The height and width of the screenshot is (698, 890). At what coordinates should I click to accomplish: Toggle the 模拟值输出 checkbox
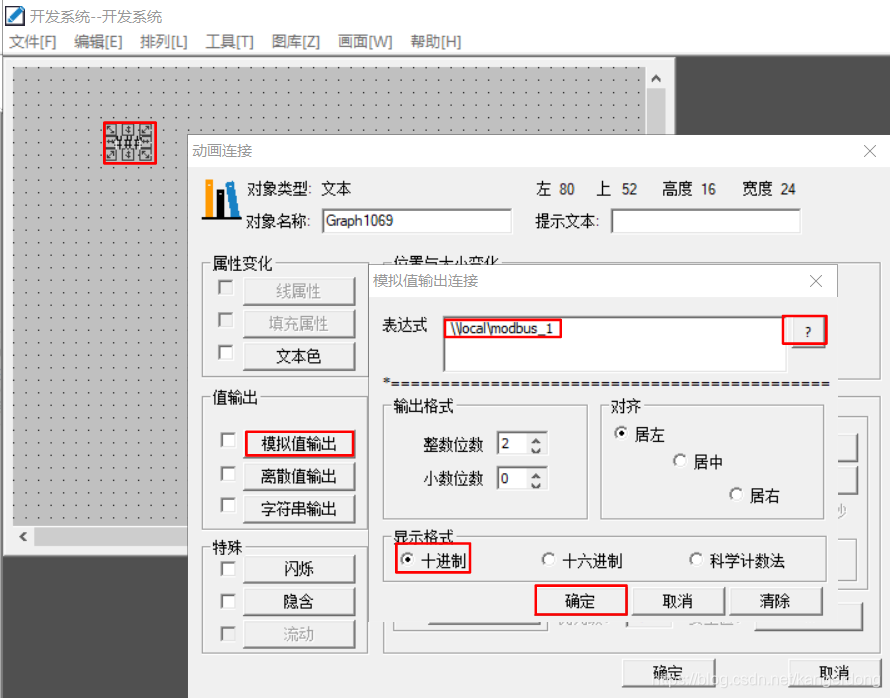coord(228,440)
